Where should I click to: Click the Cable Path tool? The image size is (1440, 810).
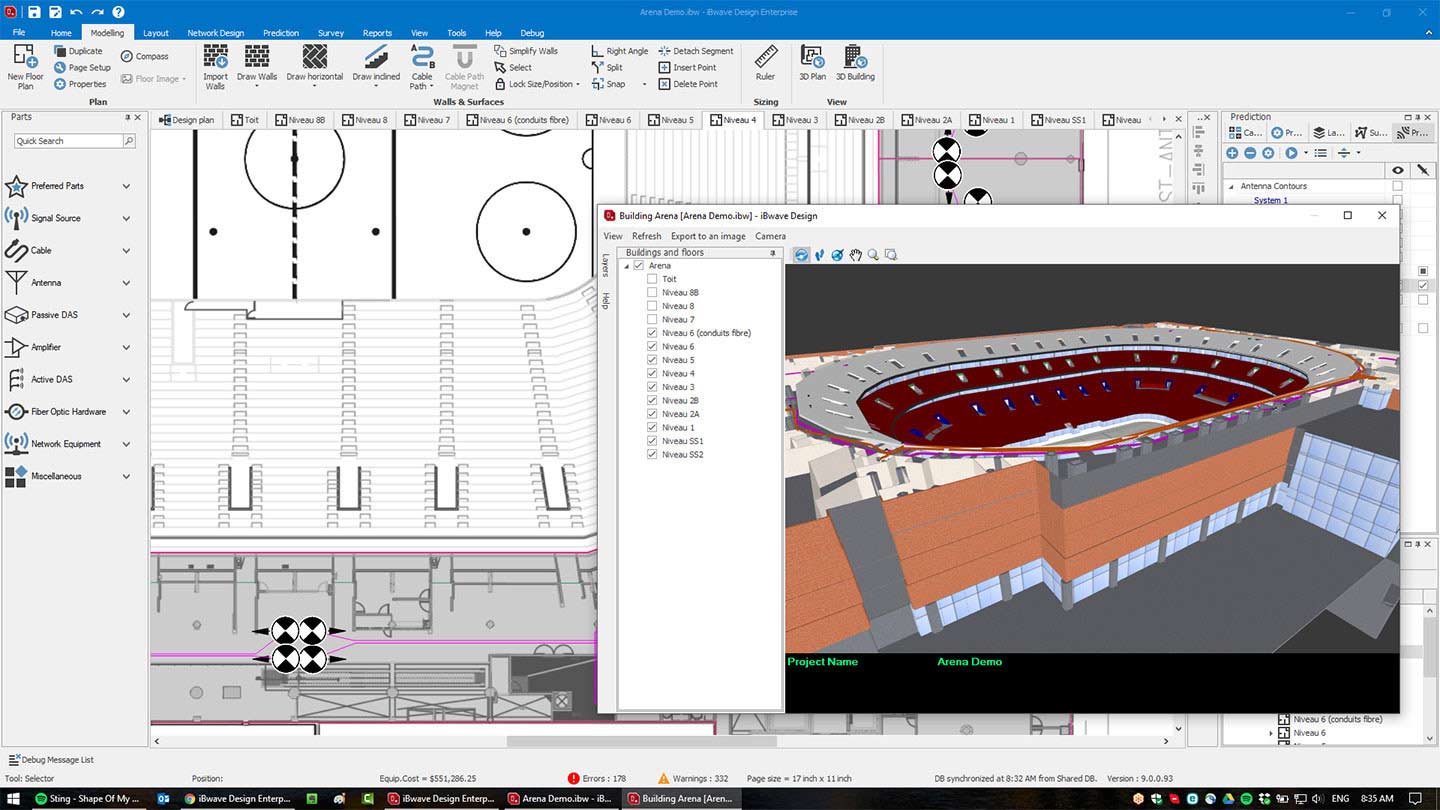422,67
